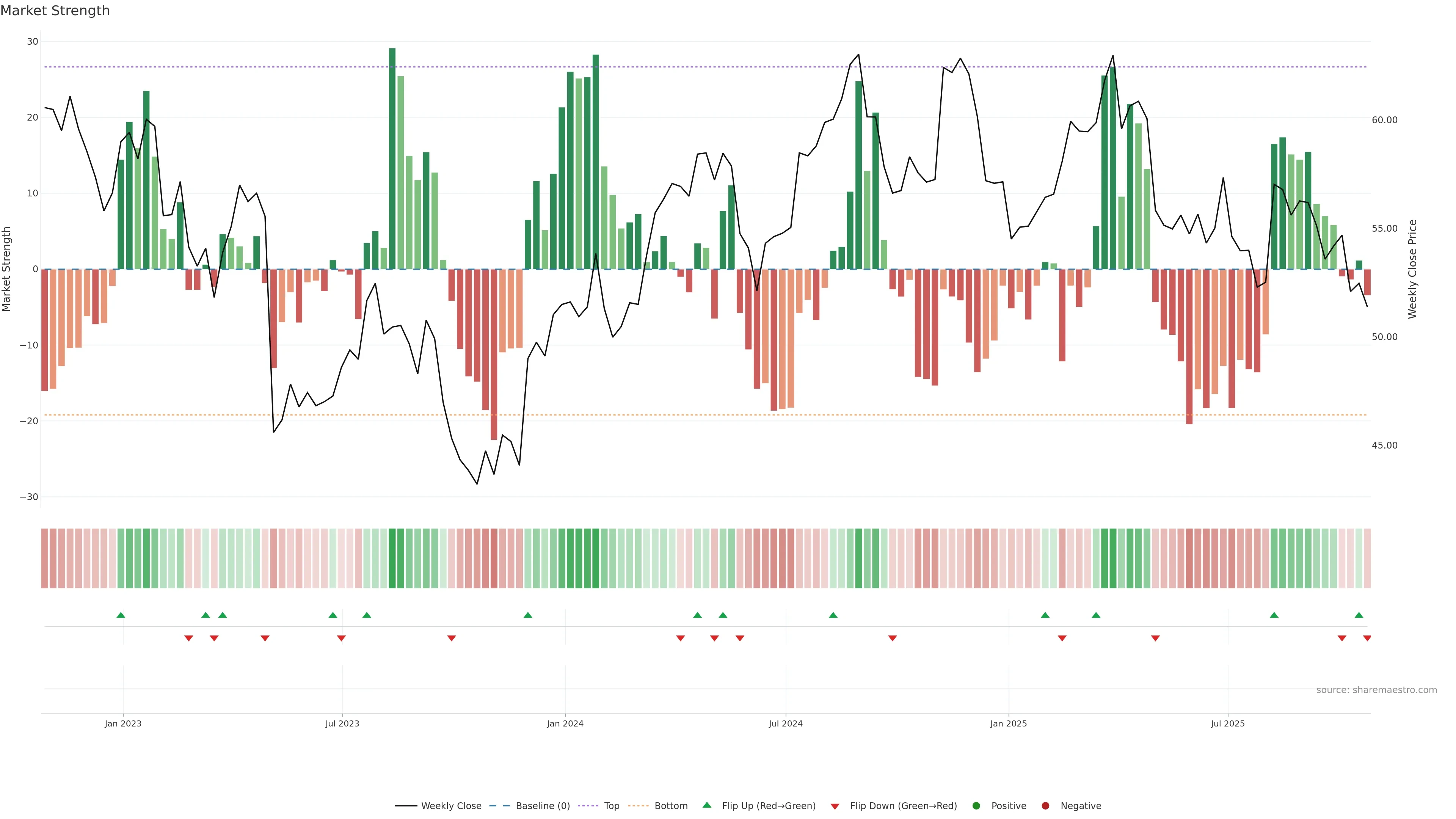
Task: Click the source: sharemaestro.com text
Action: [1376, 690]
